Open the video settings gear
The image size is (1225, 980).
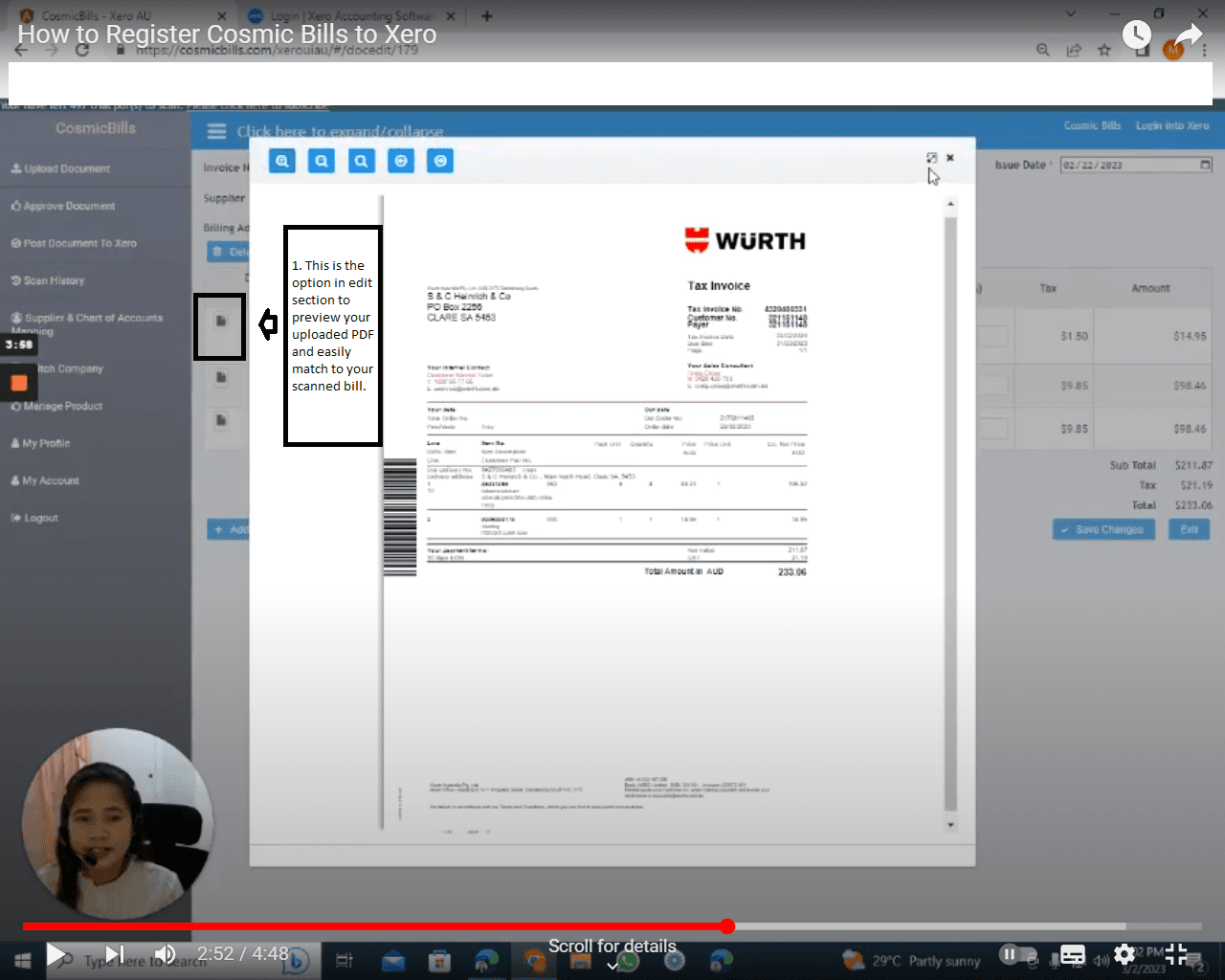coord(1125,954)
